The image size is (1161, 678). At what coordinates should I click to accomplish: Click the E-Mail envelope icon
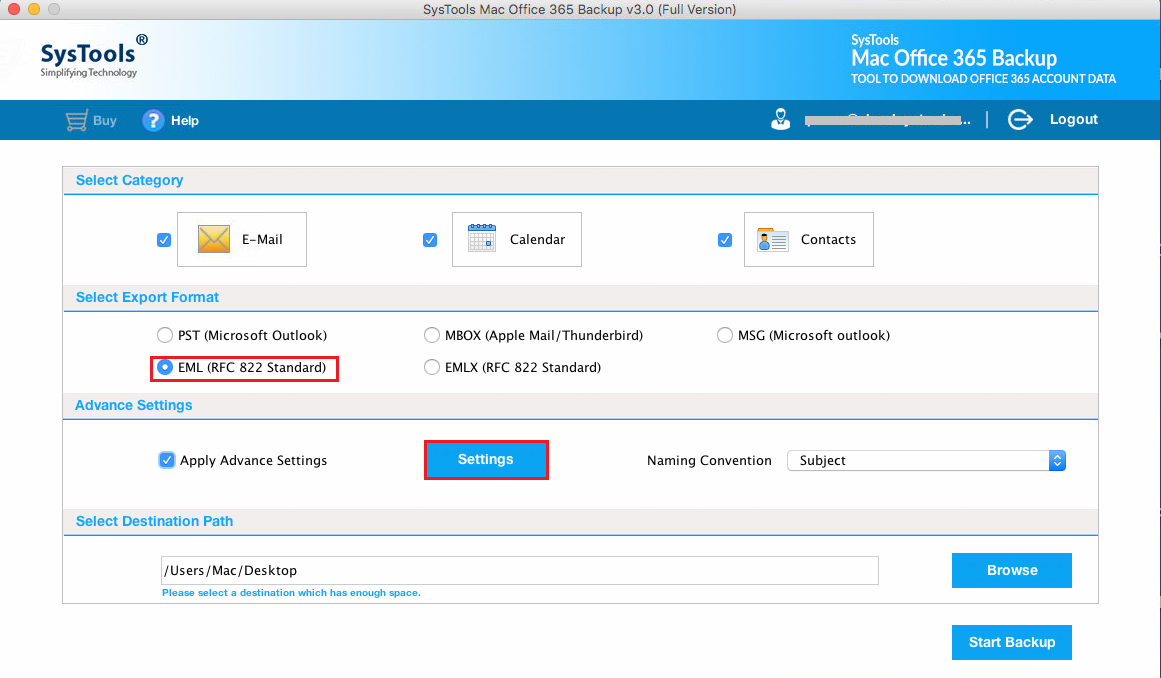coord(214,239)
